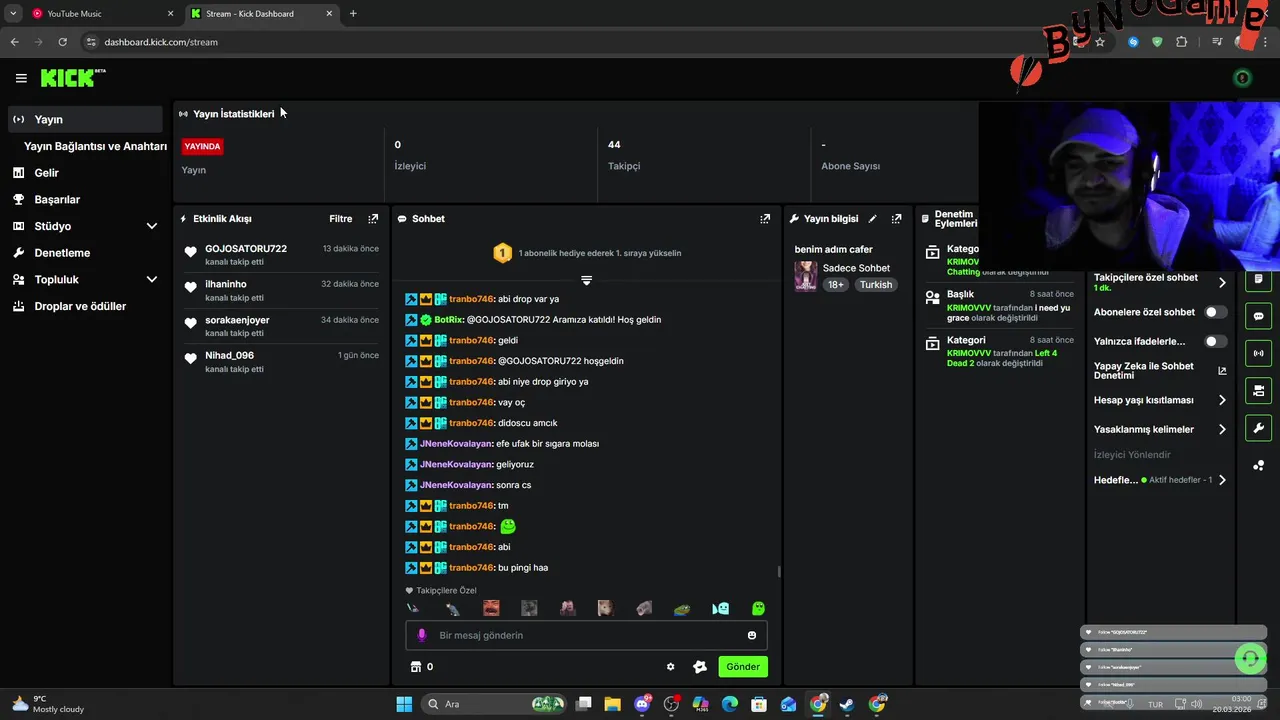The width and height of the screenshot is (1280, 720).
Task: Select the green blob emote
Action: 758,608
